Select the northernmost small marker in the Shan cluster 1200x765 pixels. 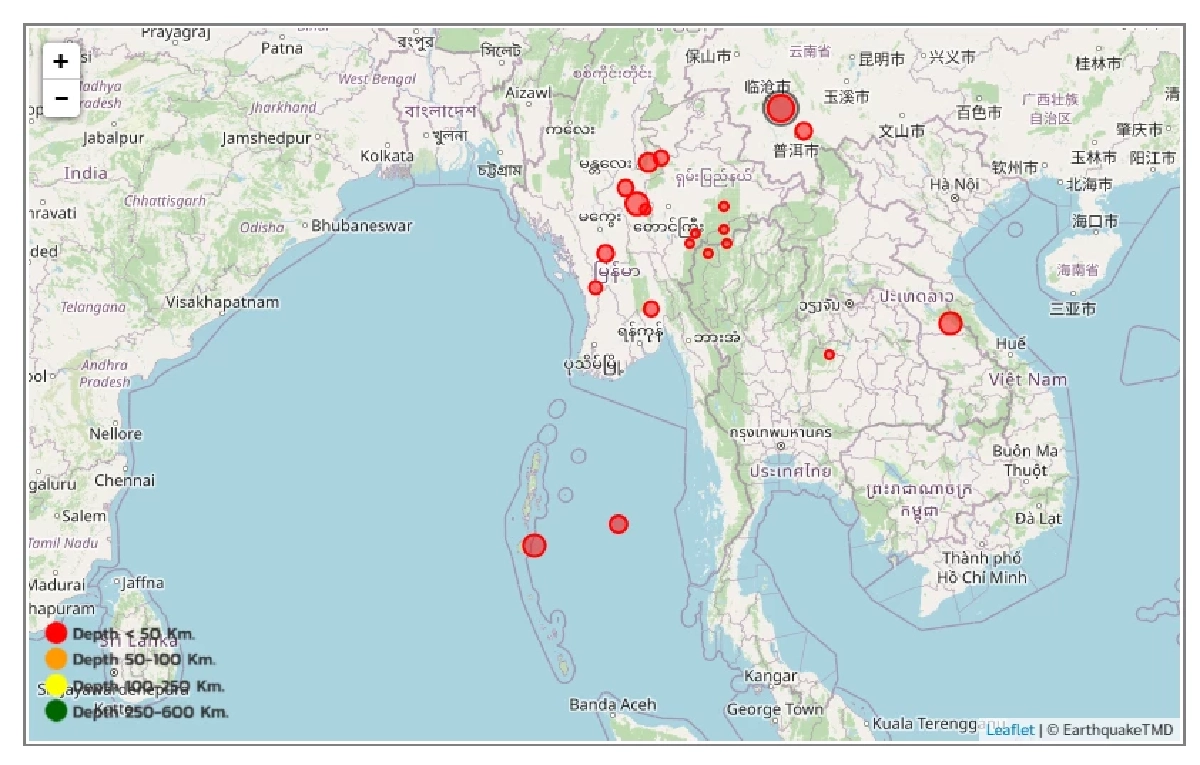[x=723, y=206]
